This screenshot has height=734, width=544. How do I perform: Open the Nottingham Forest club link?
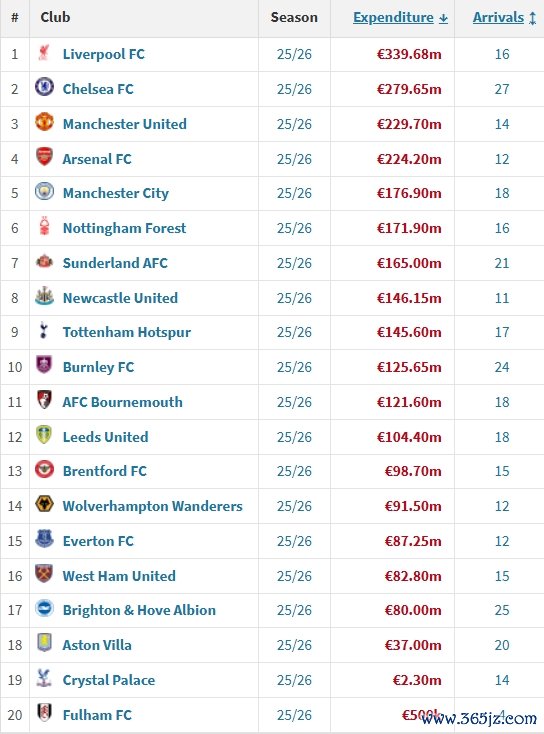(x=124, y=228)
